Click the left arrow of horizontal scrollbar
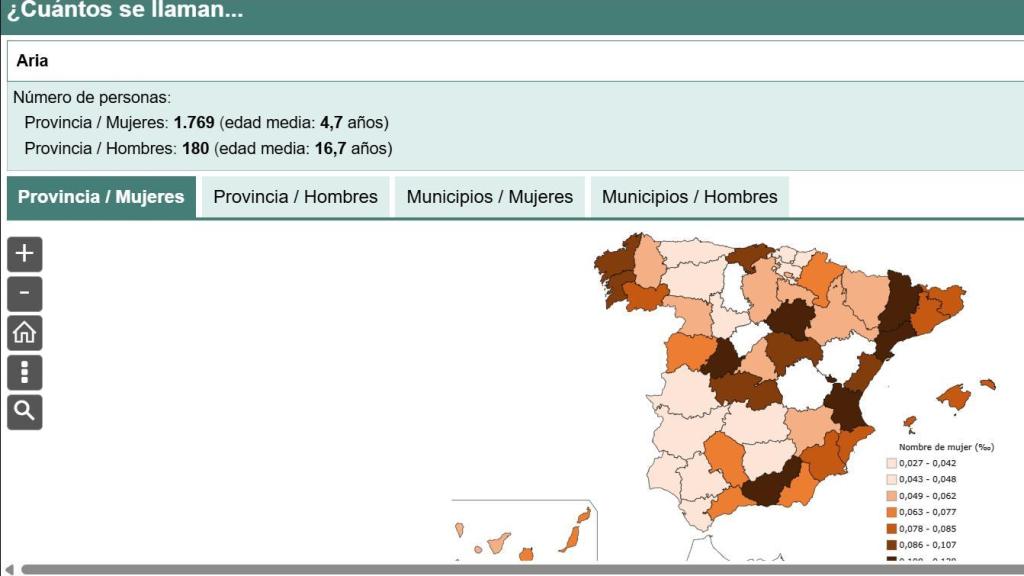1024x576 pixels. tap(9, 569)
